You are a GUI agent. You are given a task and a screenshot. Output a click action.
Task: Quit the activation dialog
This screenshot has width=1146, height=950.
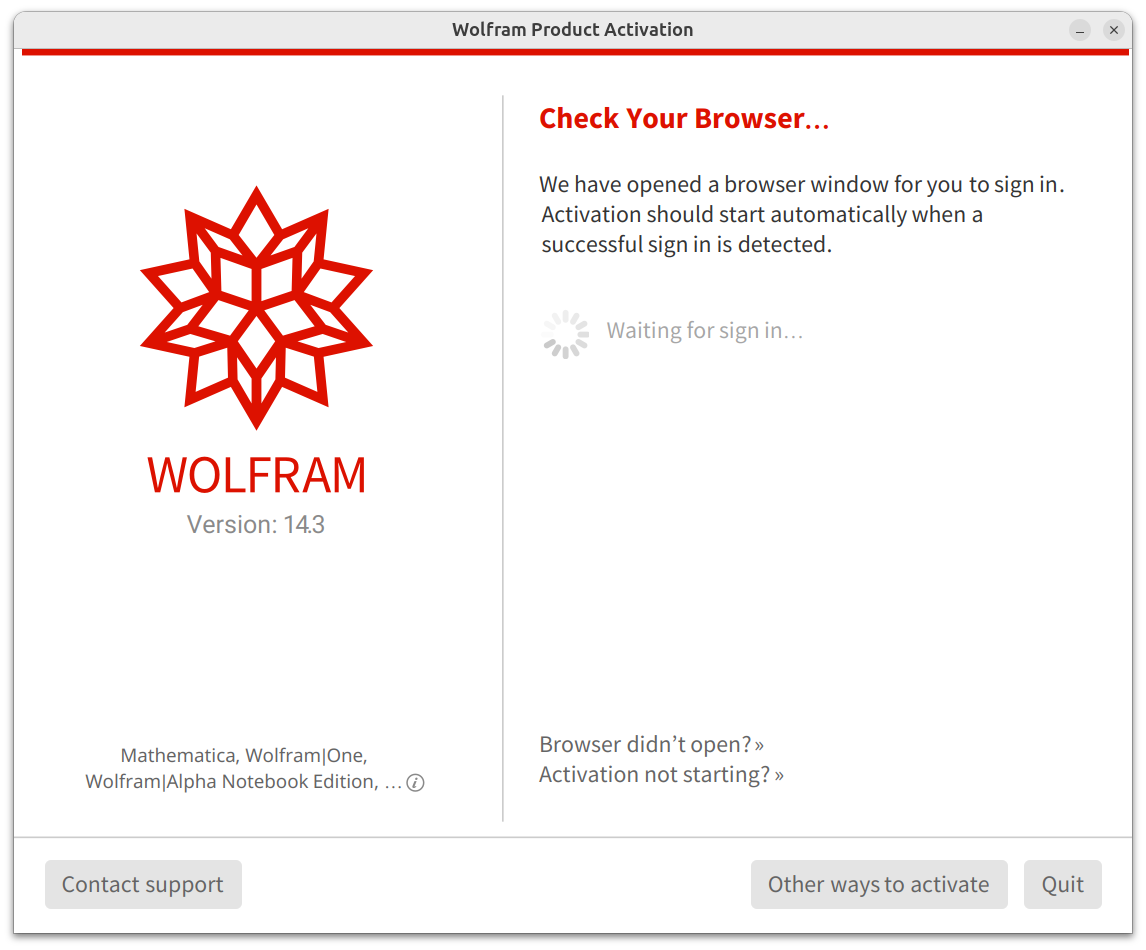1062,884
